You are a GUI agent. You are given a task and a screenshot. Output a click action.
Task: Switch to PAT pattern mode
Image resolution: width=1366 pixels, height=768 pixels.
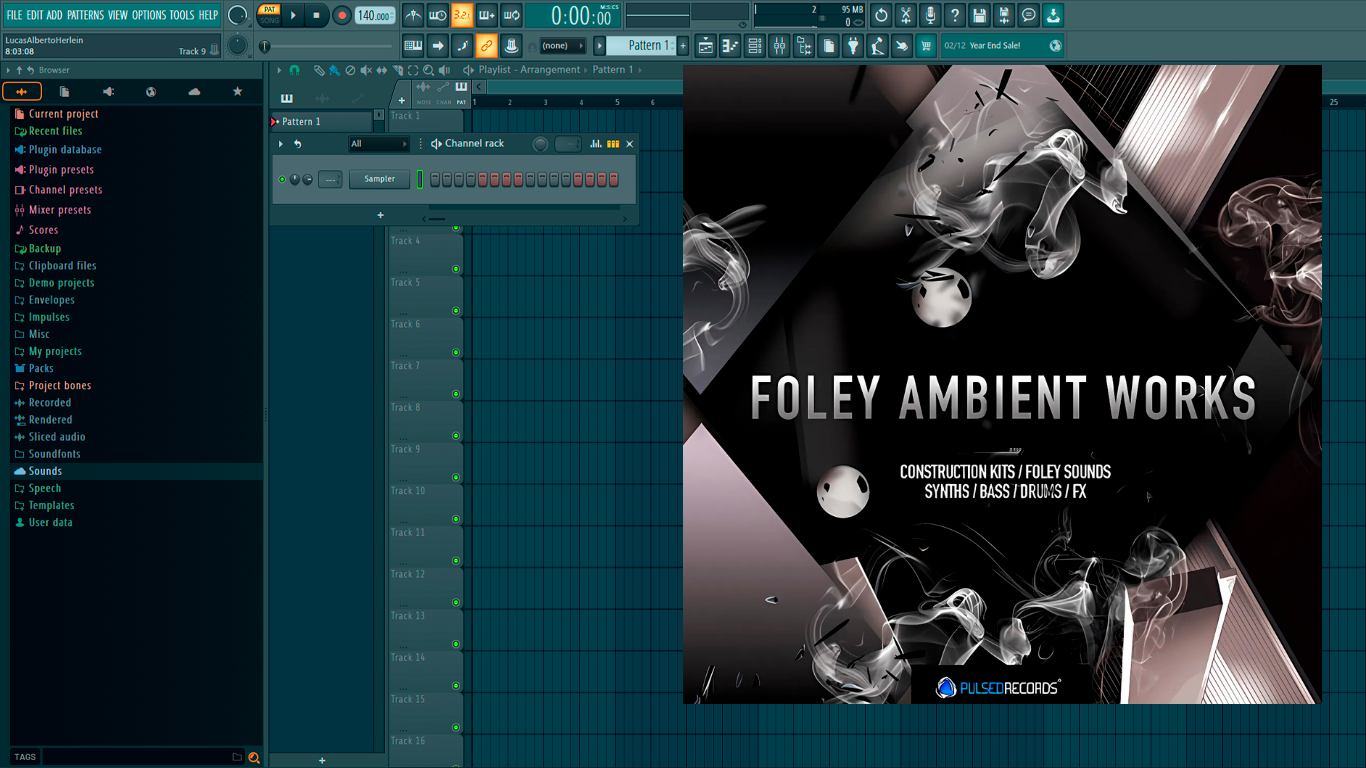click(x=269, y=10)
